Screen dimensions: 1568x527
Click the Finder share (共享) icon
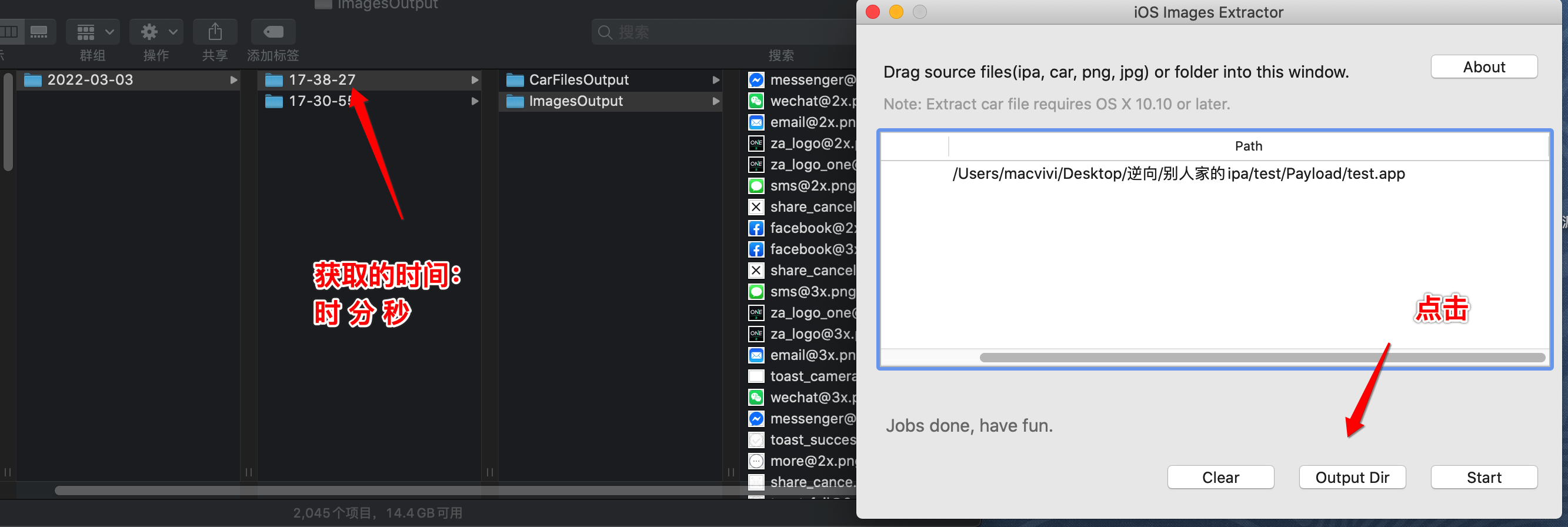[x=215, y=32]
